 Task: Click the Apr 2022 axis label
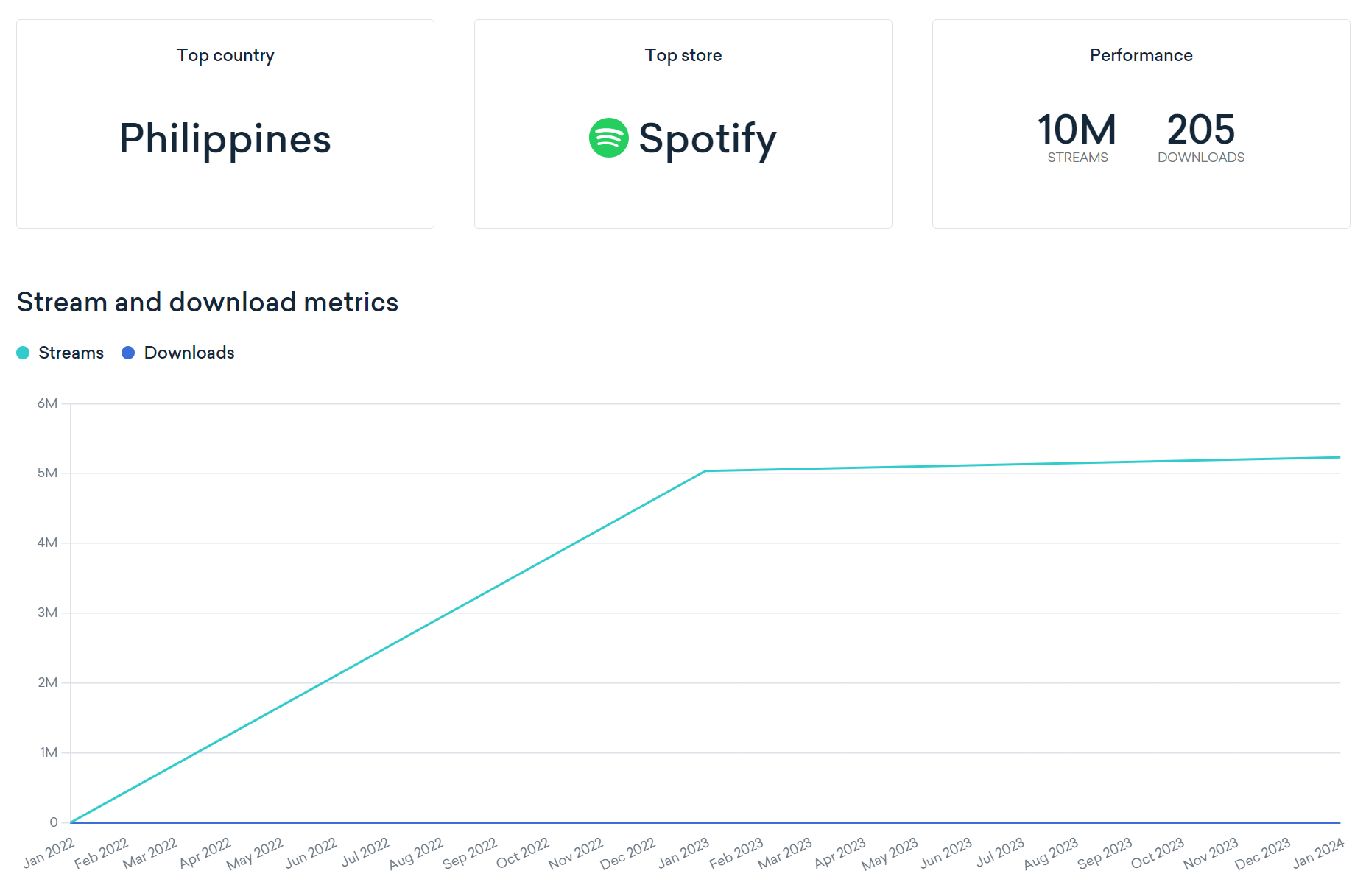205,853
